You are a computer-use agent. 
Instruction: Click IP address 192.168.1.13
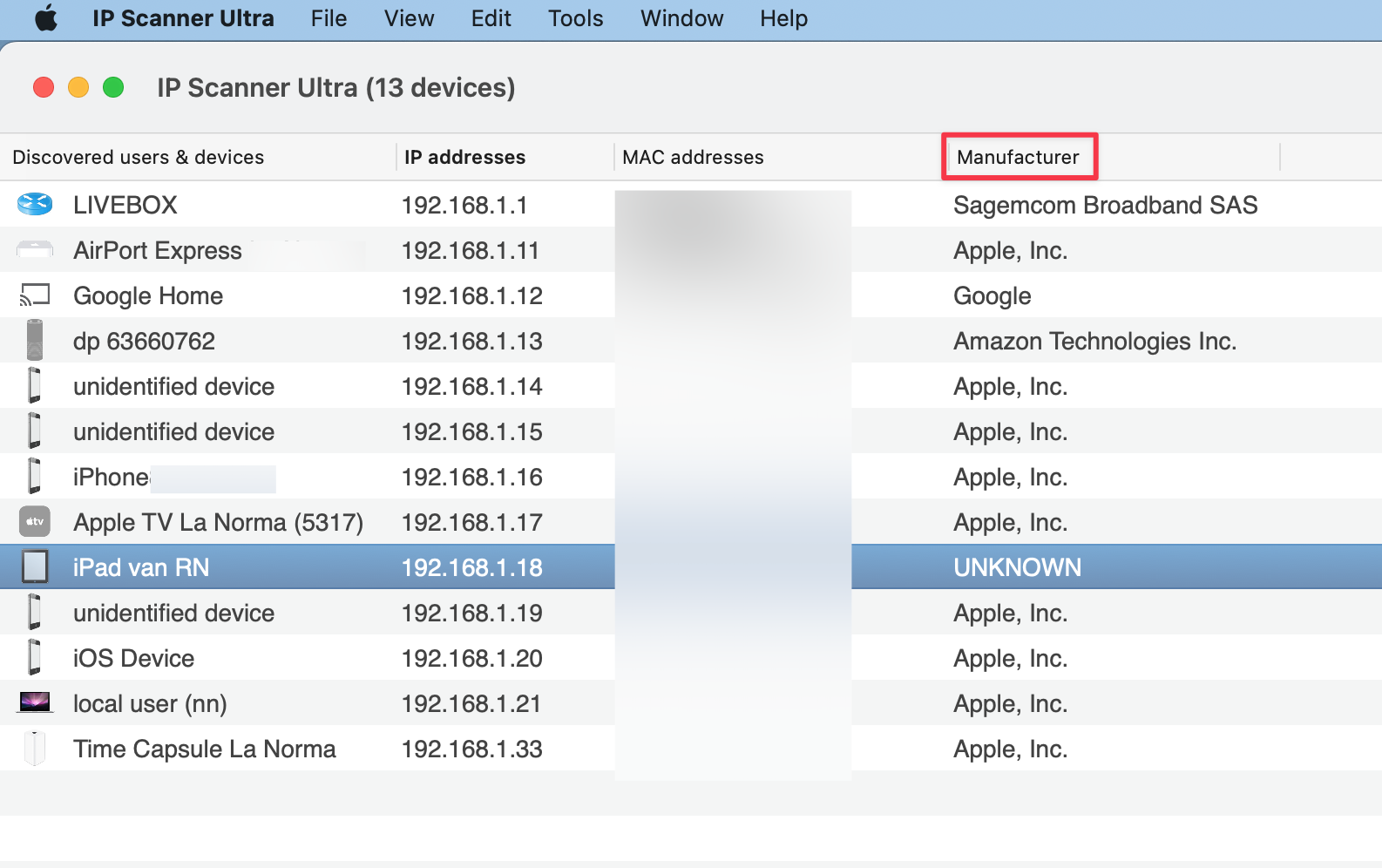(x=472, y=341)
